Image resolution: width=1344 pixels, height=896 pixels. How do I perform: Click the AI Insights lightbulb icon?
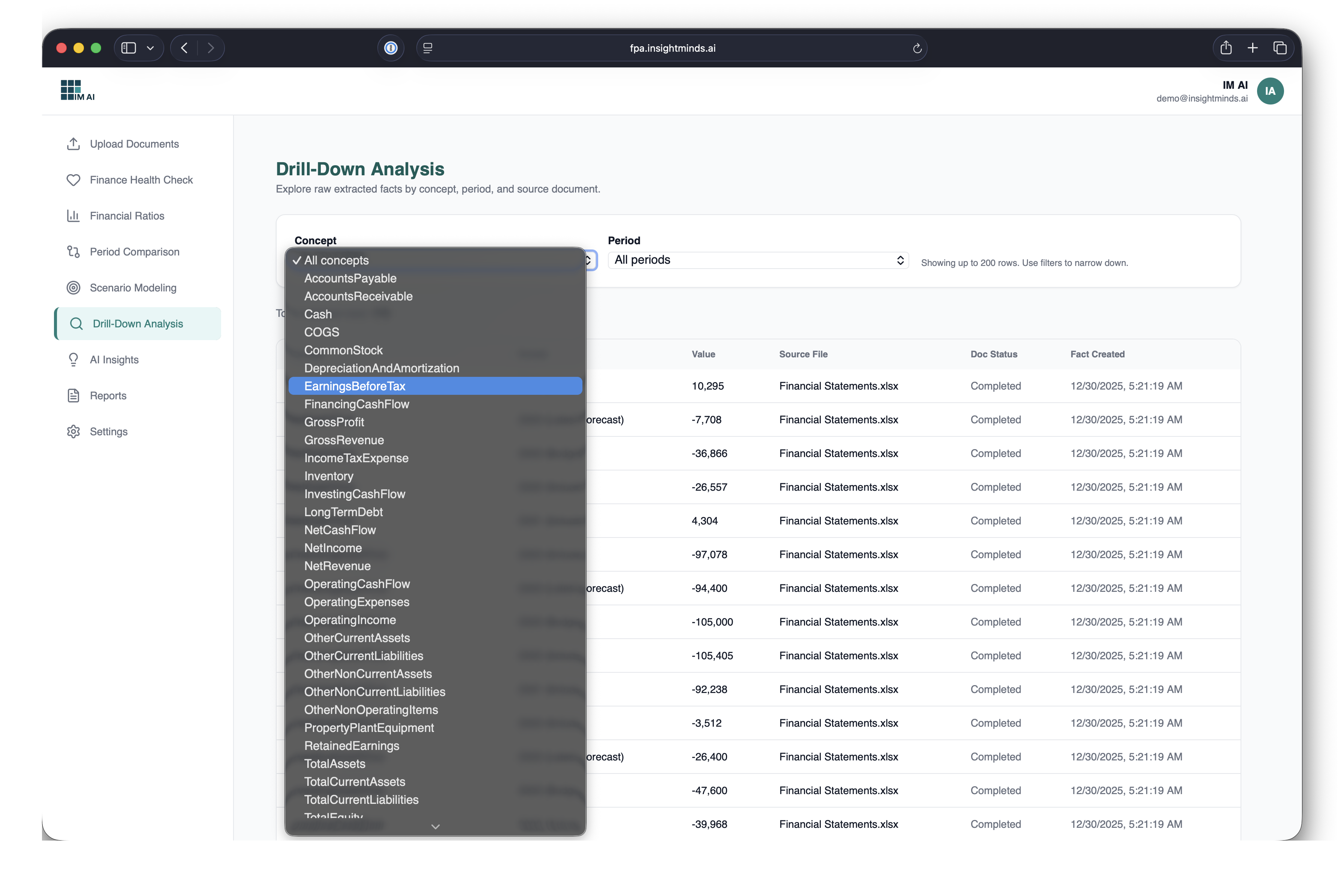coord(73,360)
